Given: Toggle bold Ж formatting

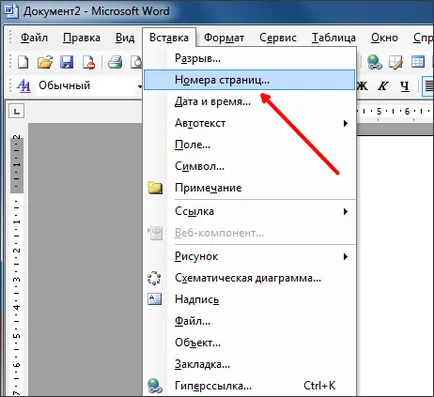Looking at the screenshot, I should (x=362, y=86).
